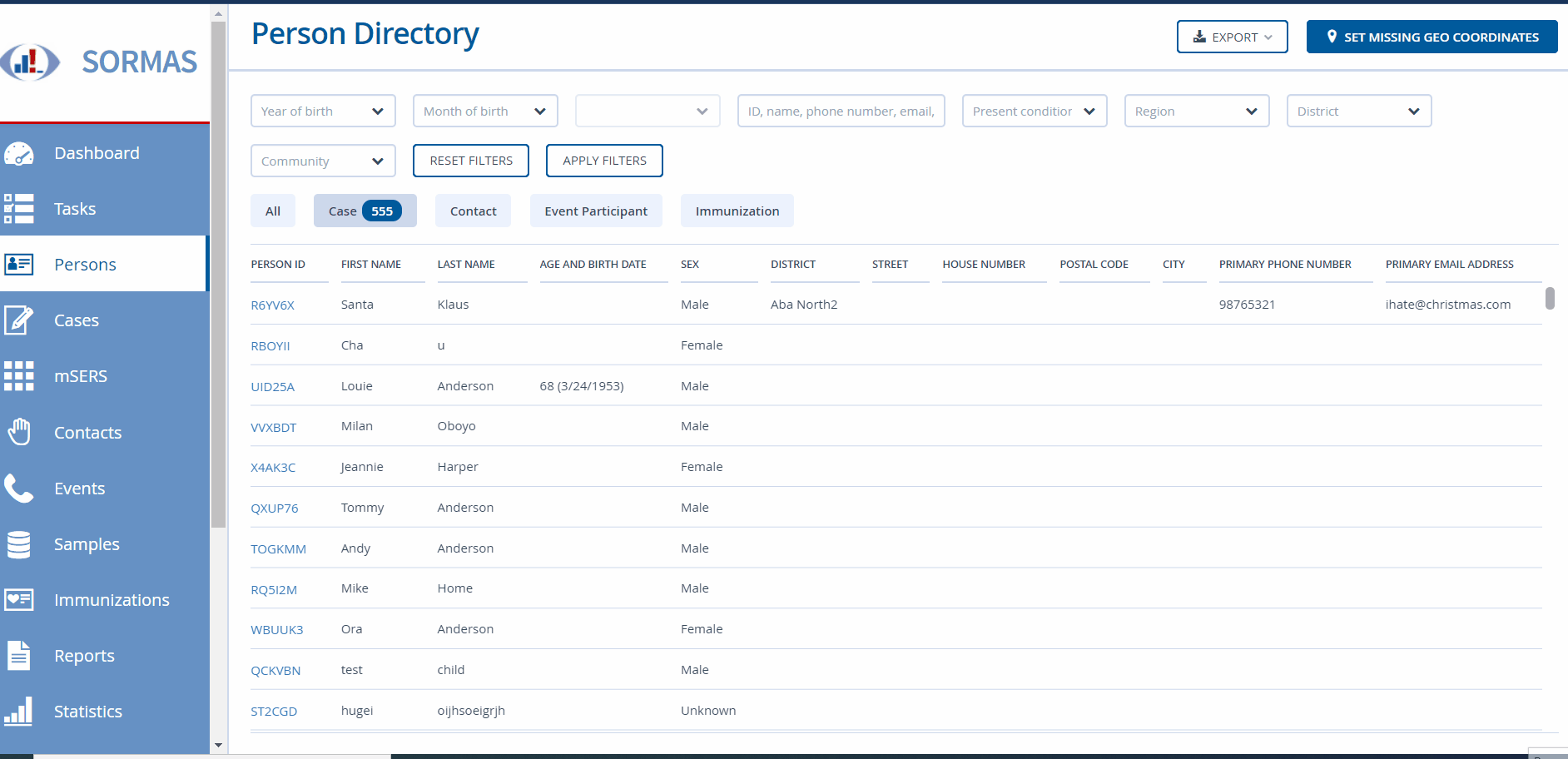Screen dimensions: 1568x759
Task: Switch to the Event Participant tab
Action: [x=596, y=211]
